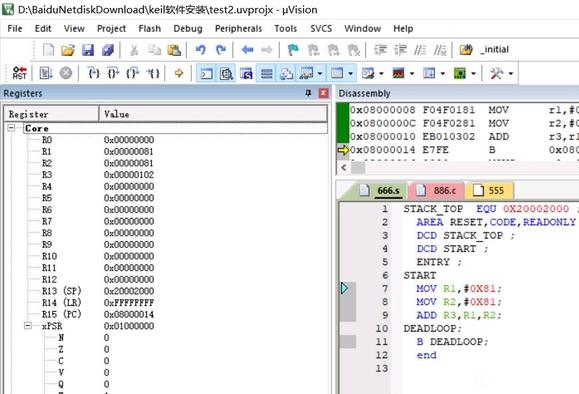Open the SVCS menu
The image size is (579, 394).
tap(321, 28)
